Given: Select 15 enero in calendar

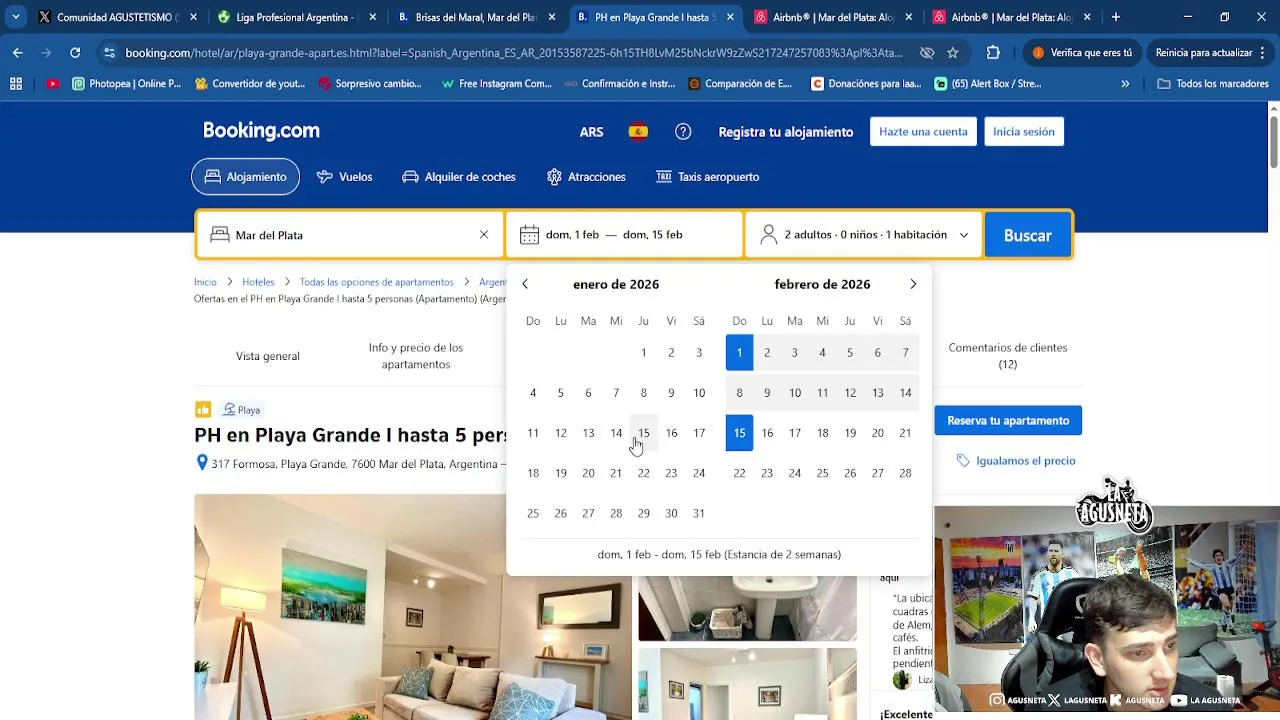Looking at the screenshot, I should [x=644, y=433].
